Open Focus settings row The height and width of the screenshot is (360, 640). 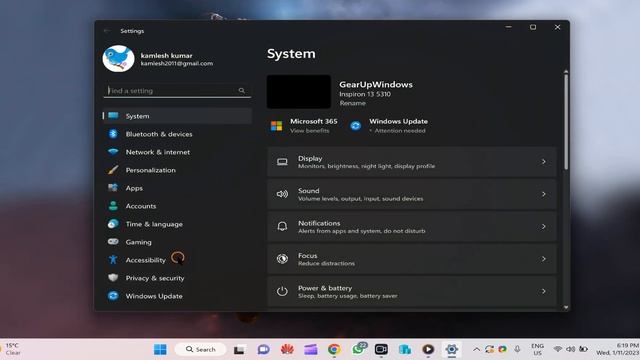412,259
